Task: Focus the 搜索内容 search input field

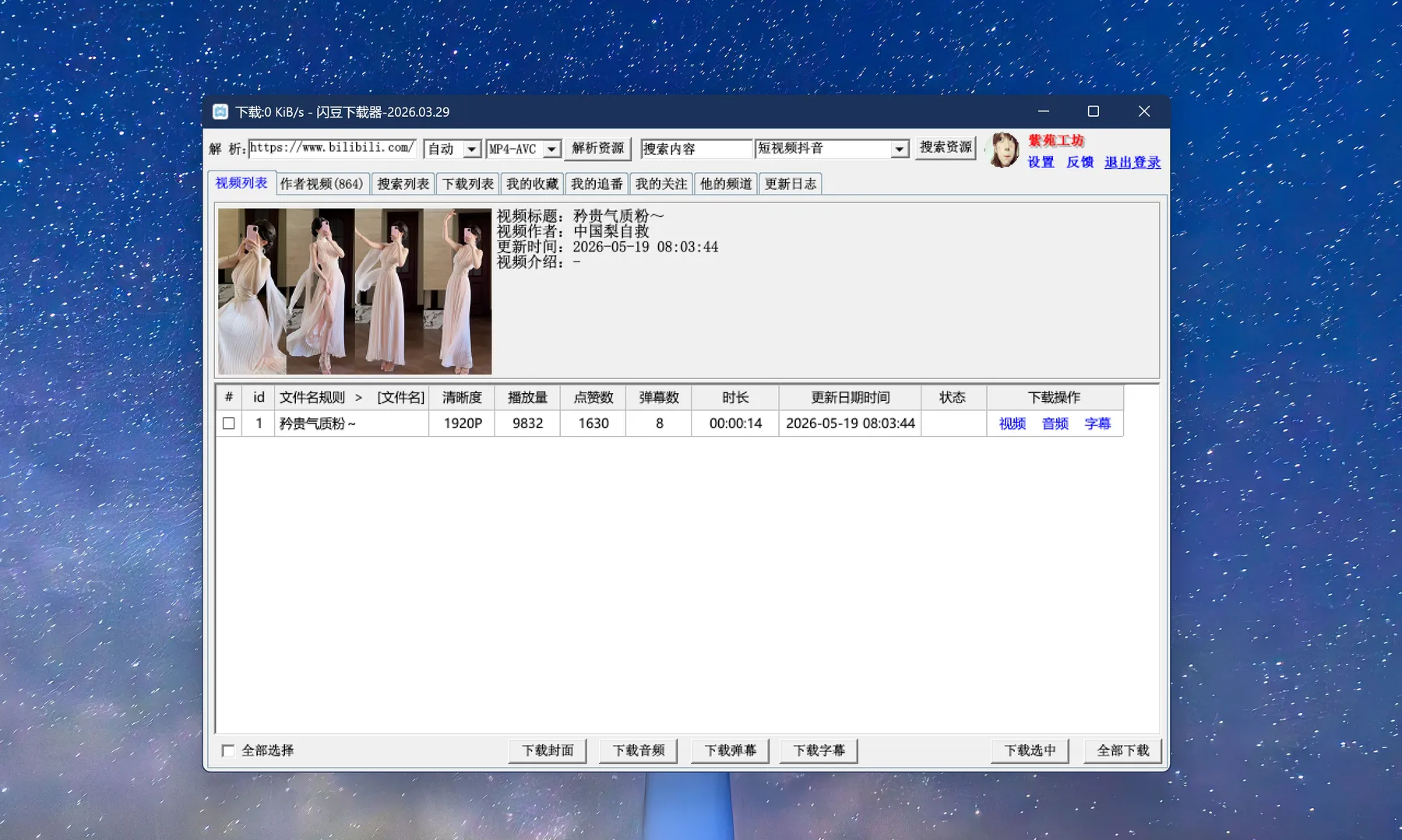Action: click(696, 149)
